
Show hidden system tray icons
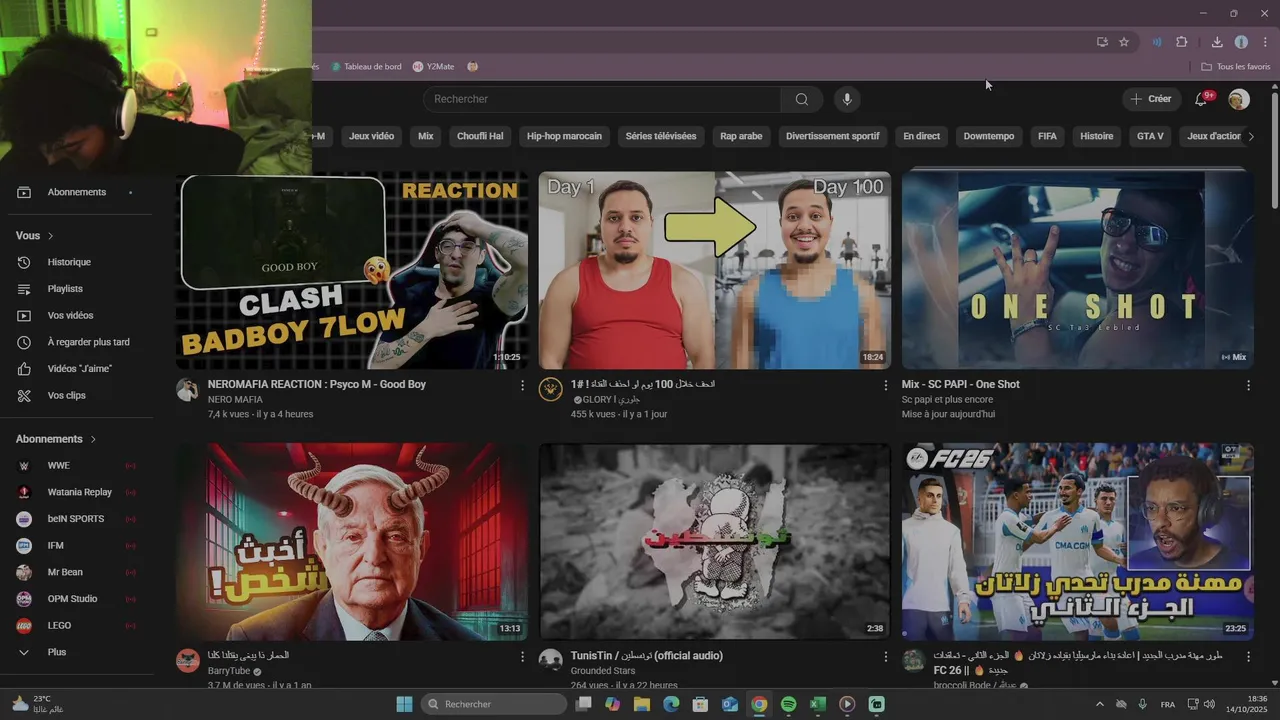1100,704
